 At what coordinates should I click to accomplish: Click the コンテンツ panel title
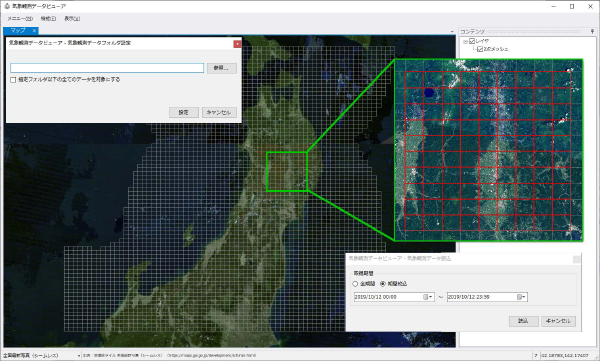tap(472, 31)
